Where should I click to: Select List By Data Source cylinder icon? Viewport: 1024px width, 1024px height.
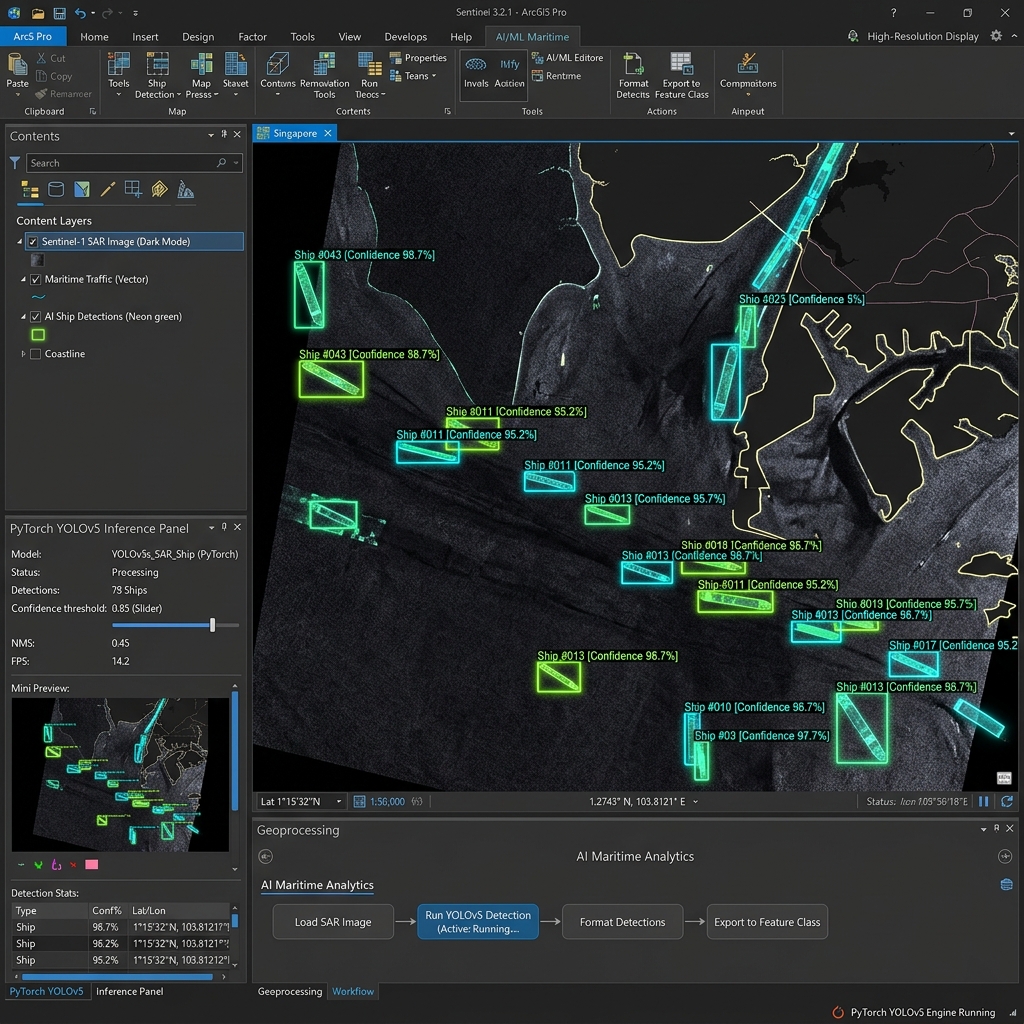[x=56, y=190]
